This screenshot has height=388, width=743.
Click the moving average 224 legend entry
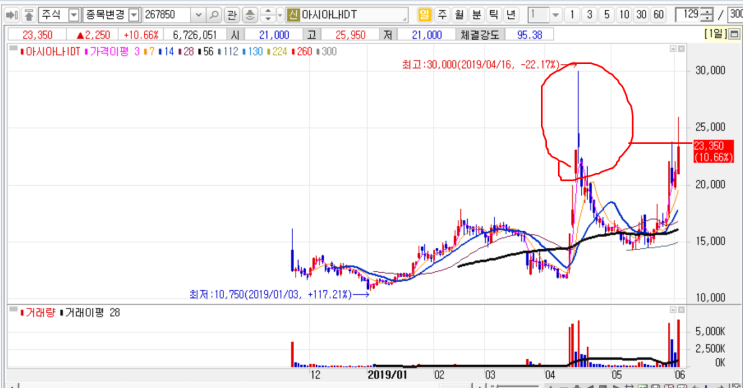[277, 51]
